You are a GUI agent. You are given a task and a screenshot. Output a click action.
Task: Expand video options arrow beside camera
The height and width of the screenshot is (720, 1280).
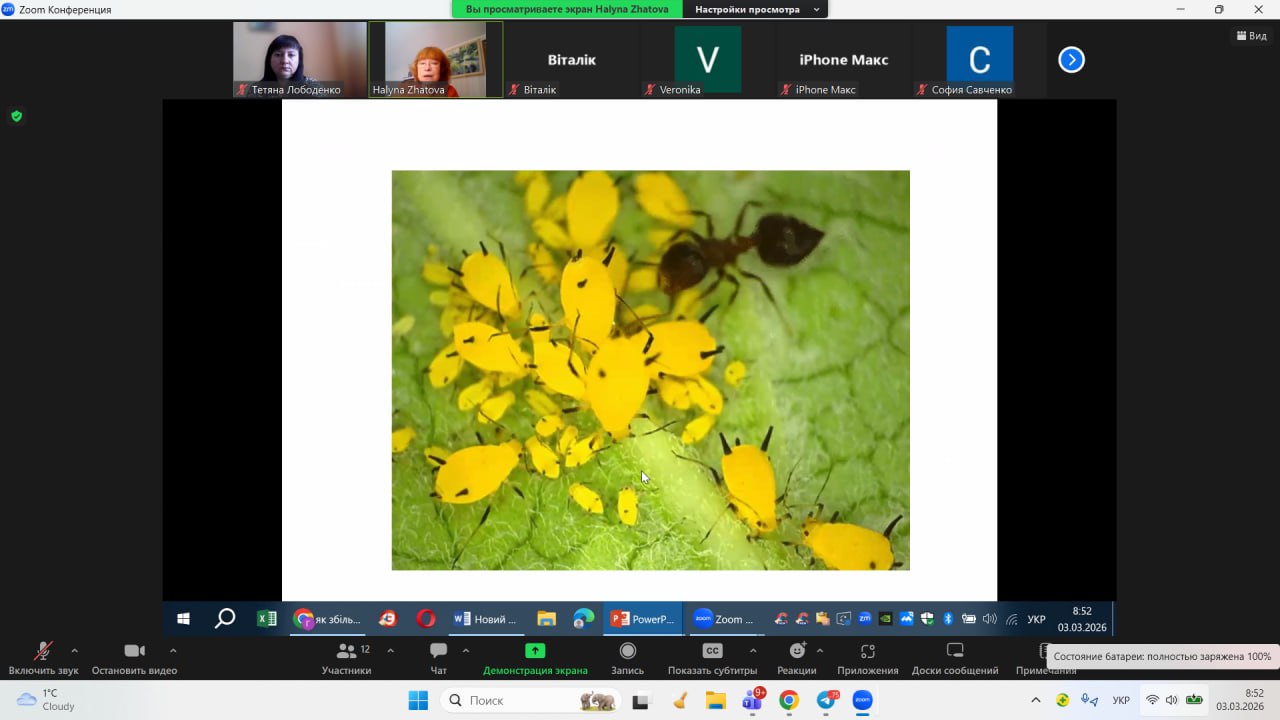click(x=173, y=650)
